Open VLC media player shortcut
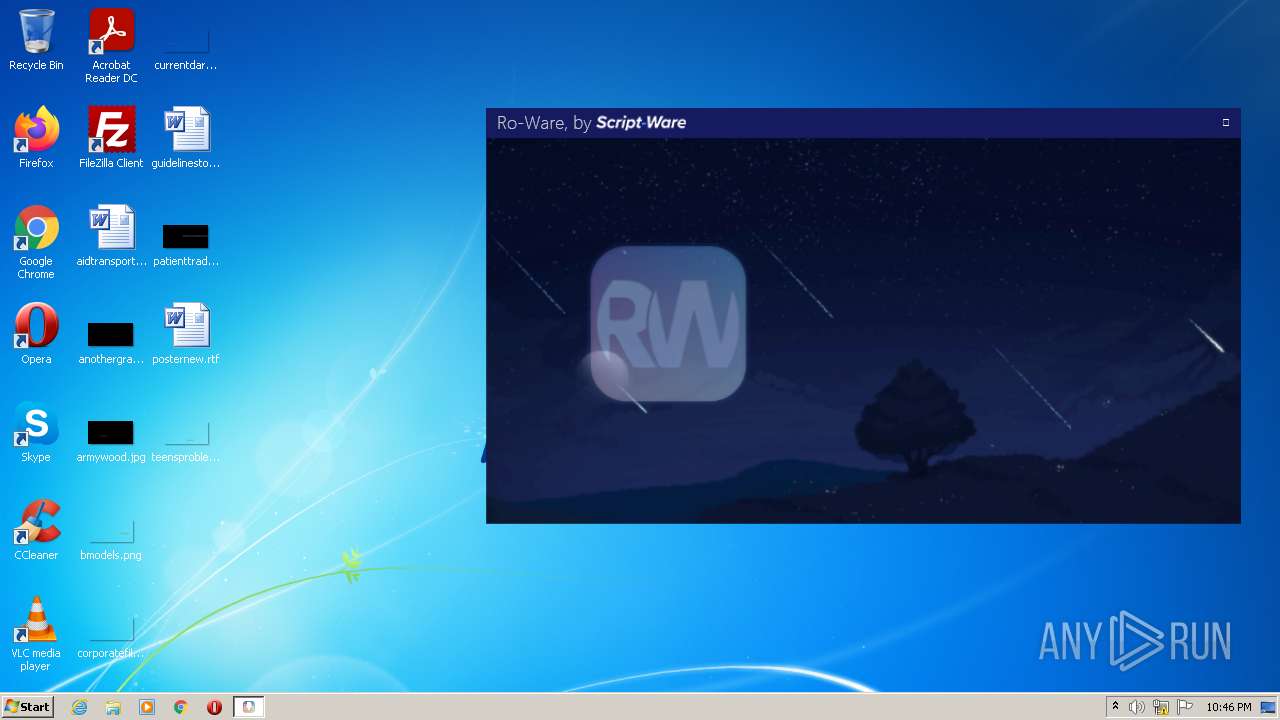 coord(36,633)
